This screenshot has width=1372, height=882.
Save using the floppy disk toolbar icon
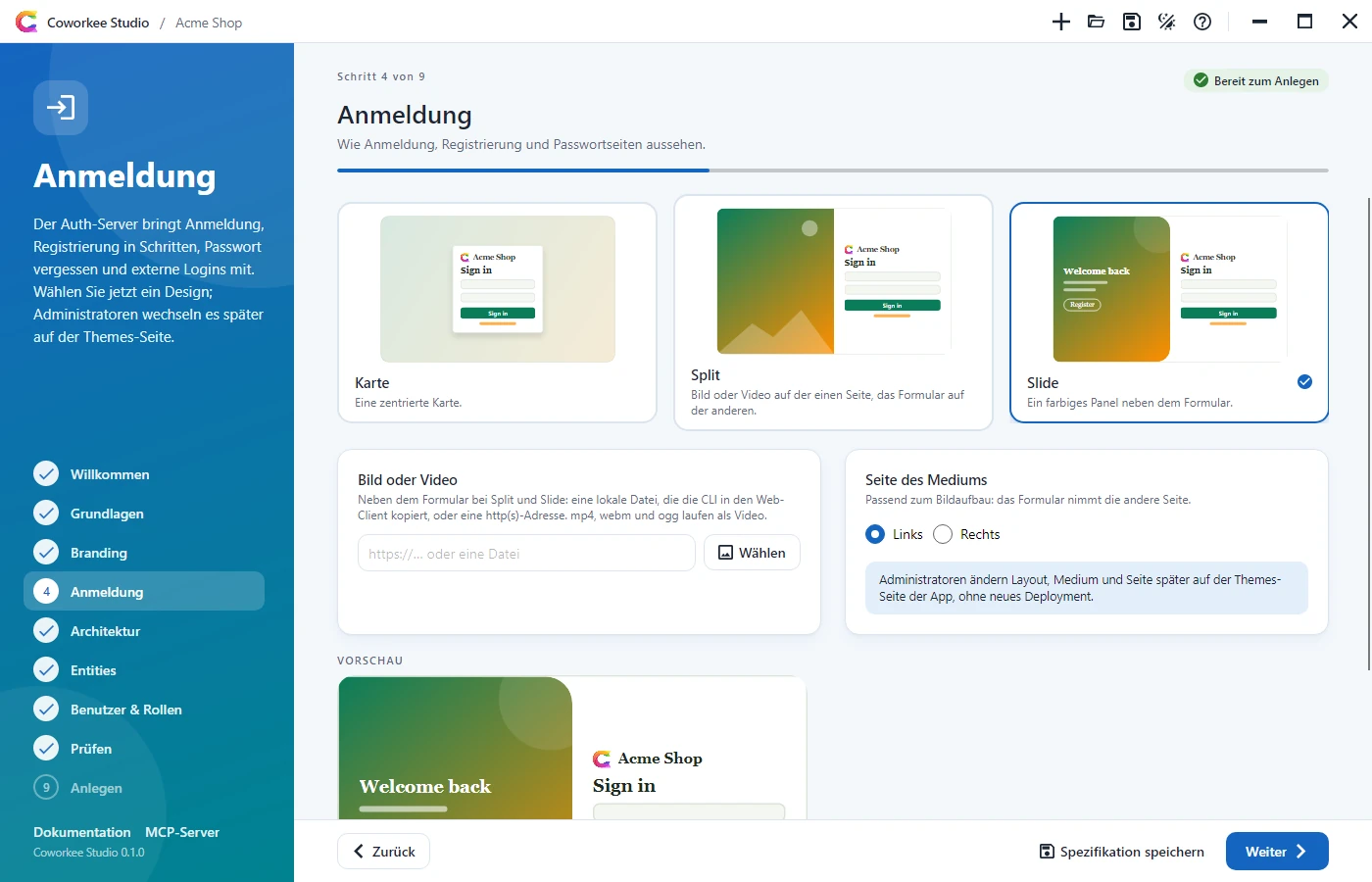click(1132, 22)
